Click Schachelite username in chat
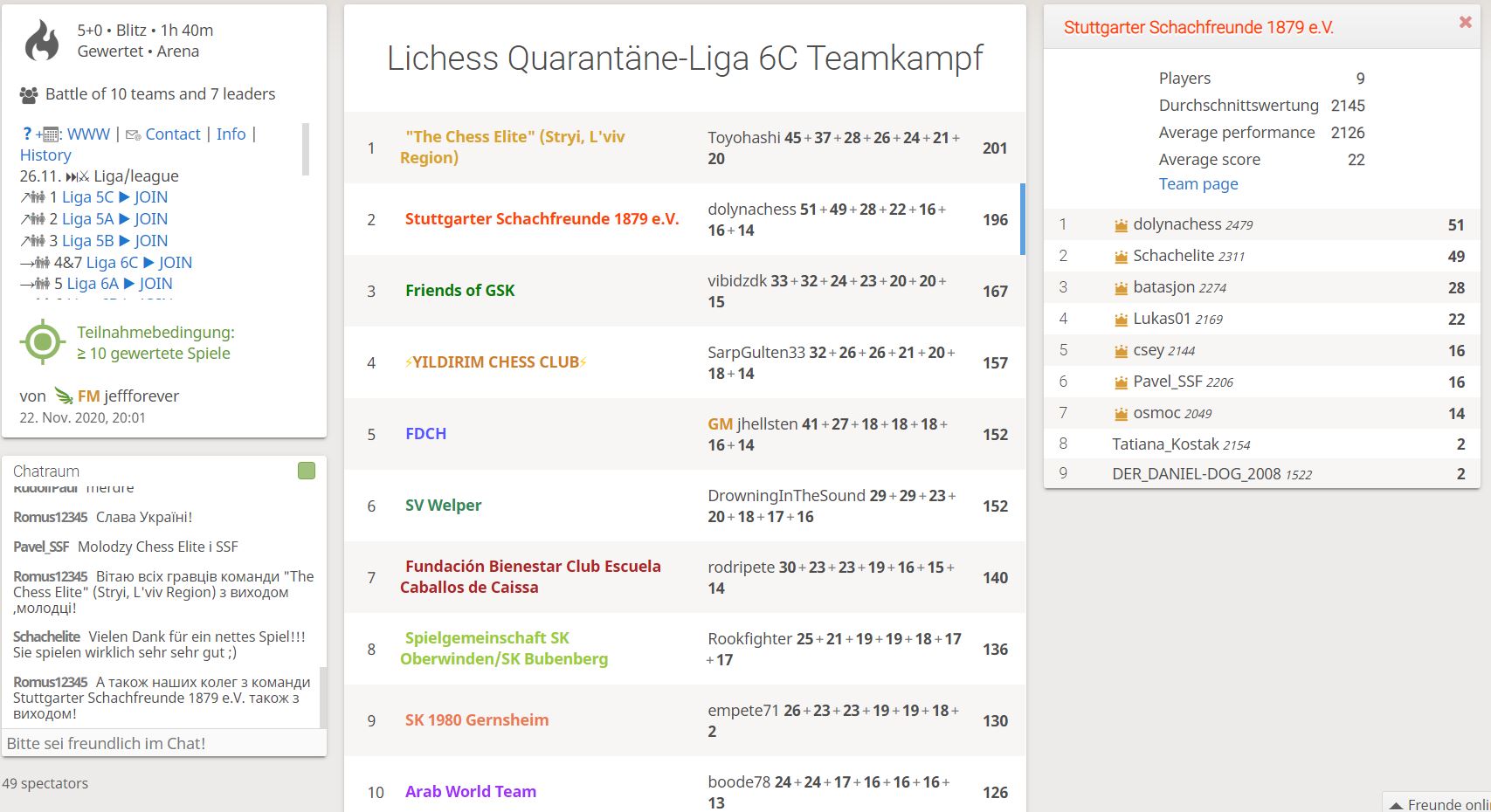This screenshot has height=812, width=1491. pyautogui.click(x=46, y=637)
